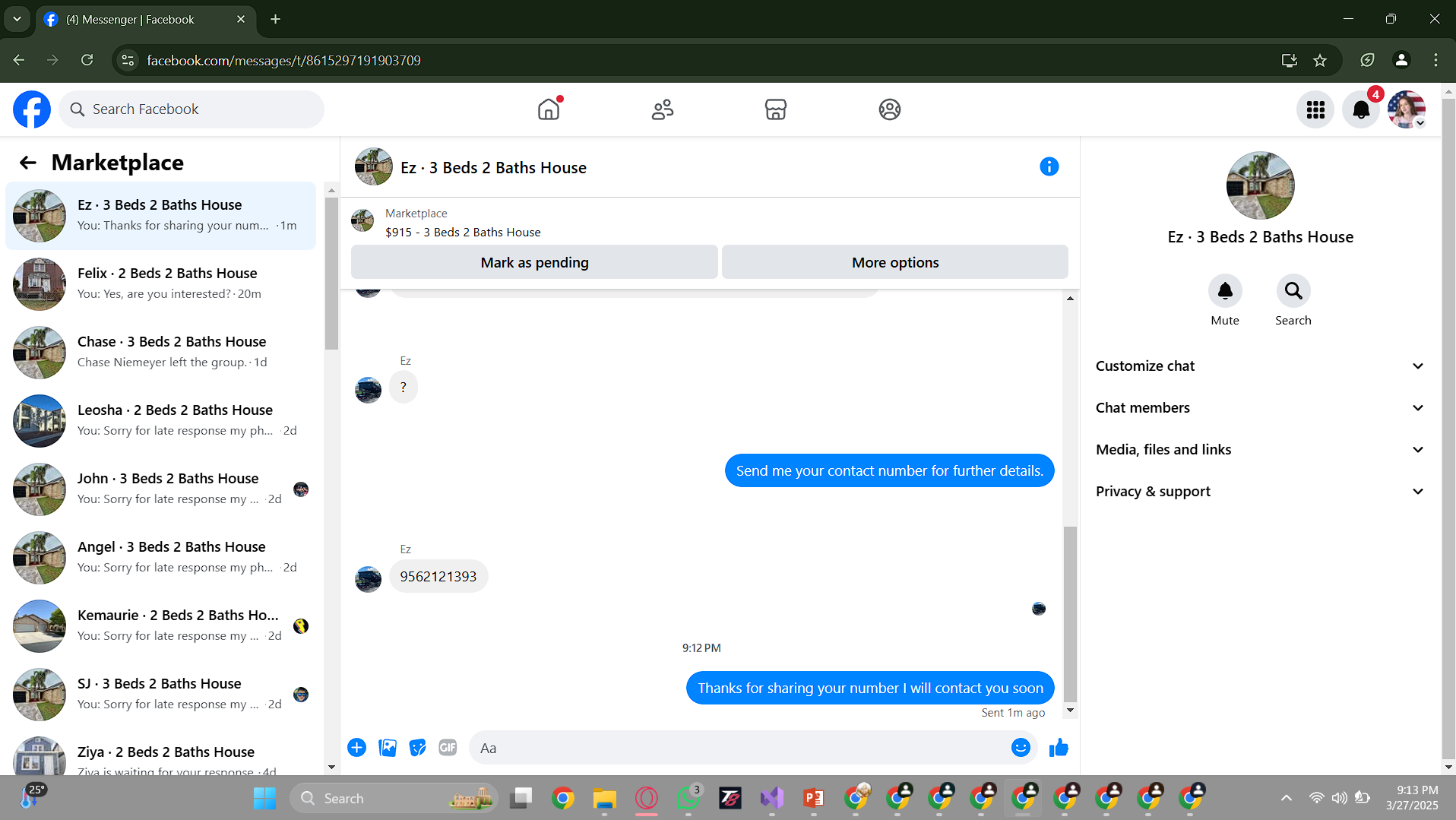Open the Chase 3 Beds 2 Baths conversation

(x=160, y=353)
